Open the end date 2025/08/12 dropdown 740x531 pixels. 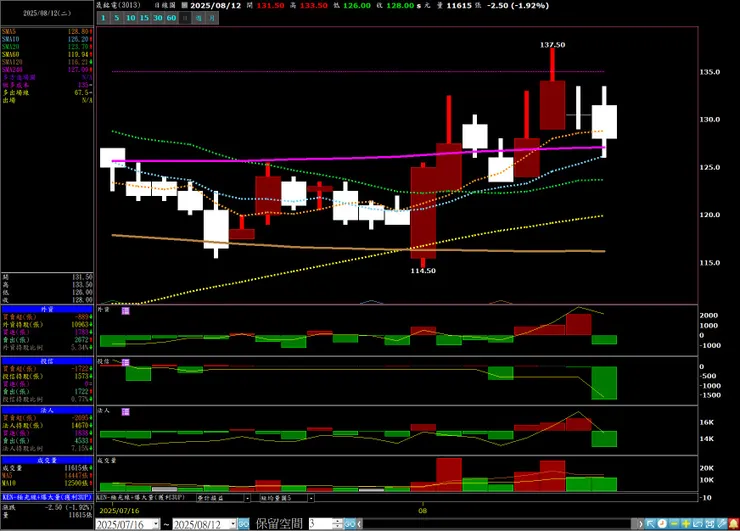click(233, 524)
